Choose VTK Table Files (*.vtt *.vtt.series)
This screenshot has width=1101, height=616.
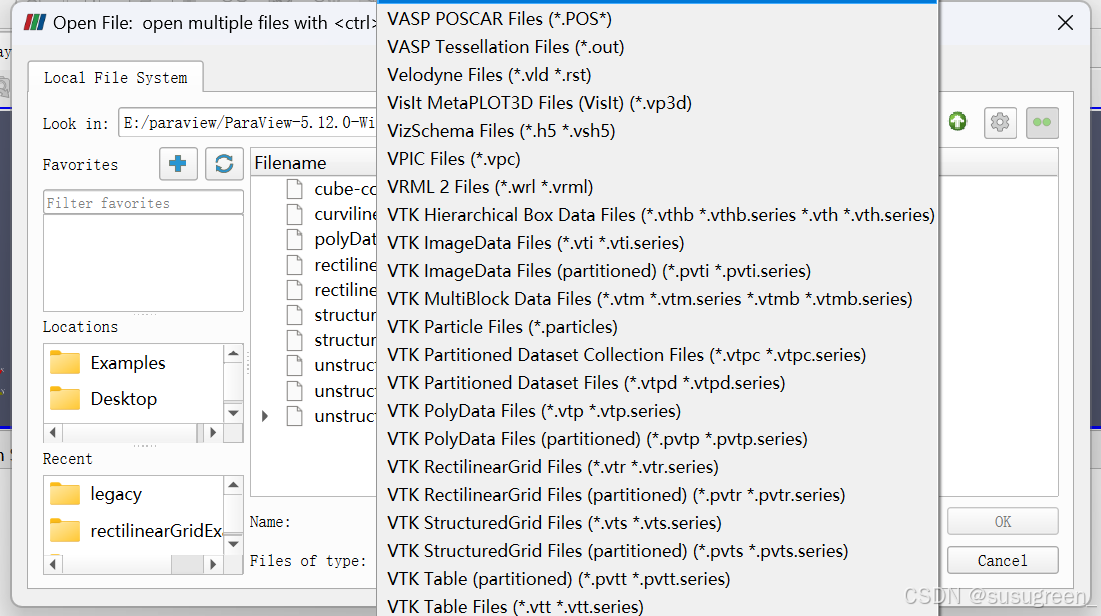(657, 606)
